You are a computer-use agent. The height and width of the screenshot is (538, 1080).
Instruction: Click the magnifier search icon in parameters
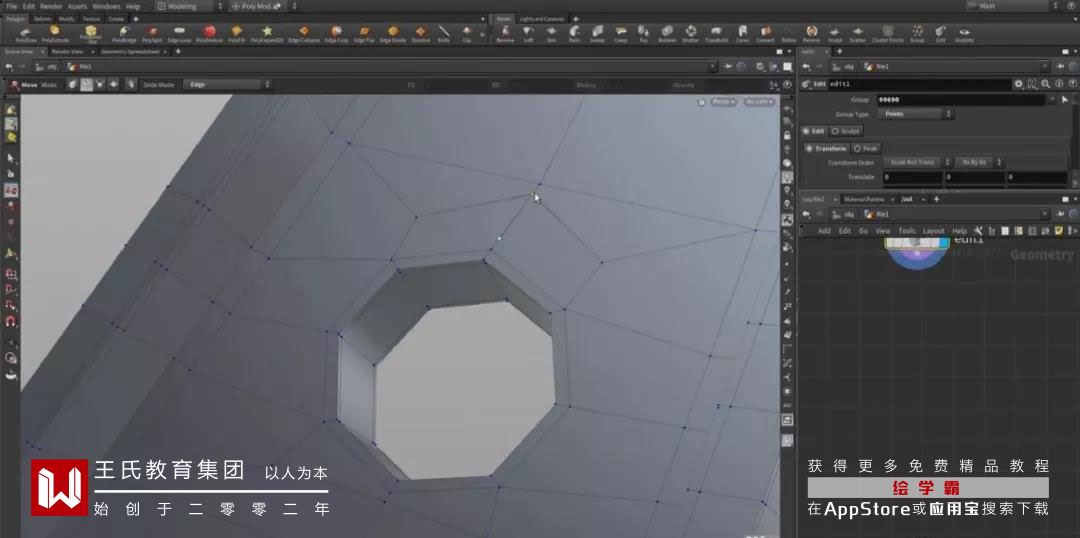pyautogui.click(x=1046, y=84)
